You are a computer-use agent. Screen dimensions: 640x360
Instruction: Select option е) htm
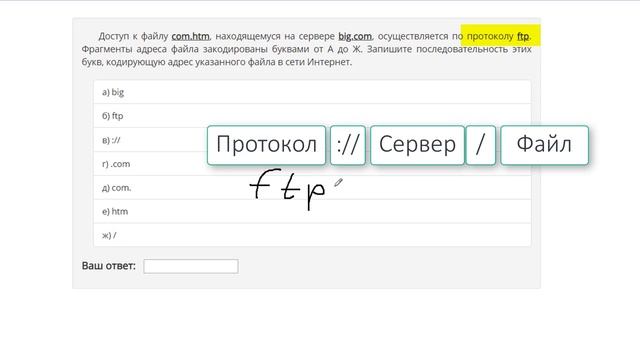312,211
